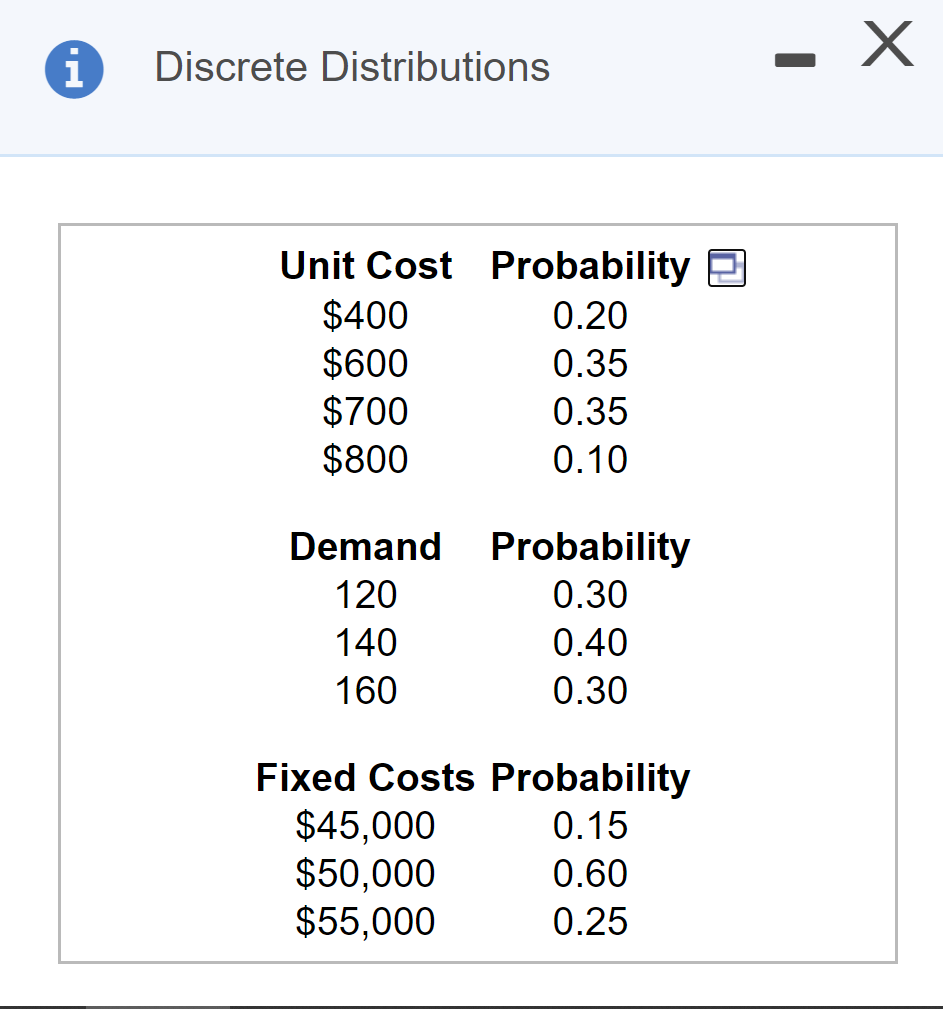Select the $600 unit cost value
The height and width of the screenshot is (1009, 943).
click(366, 364)
